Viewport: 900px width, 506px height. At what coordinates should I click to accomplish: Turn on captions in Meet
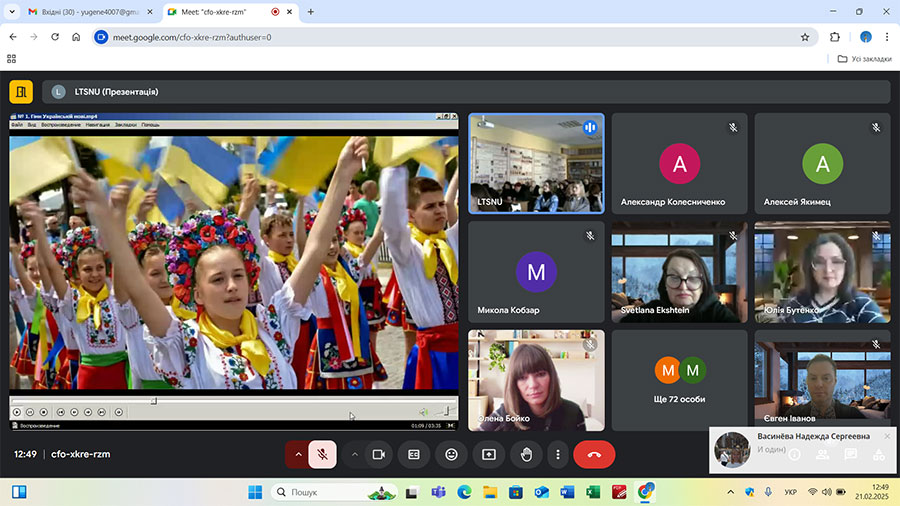pyautogui.click(x=415, y=454)
